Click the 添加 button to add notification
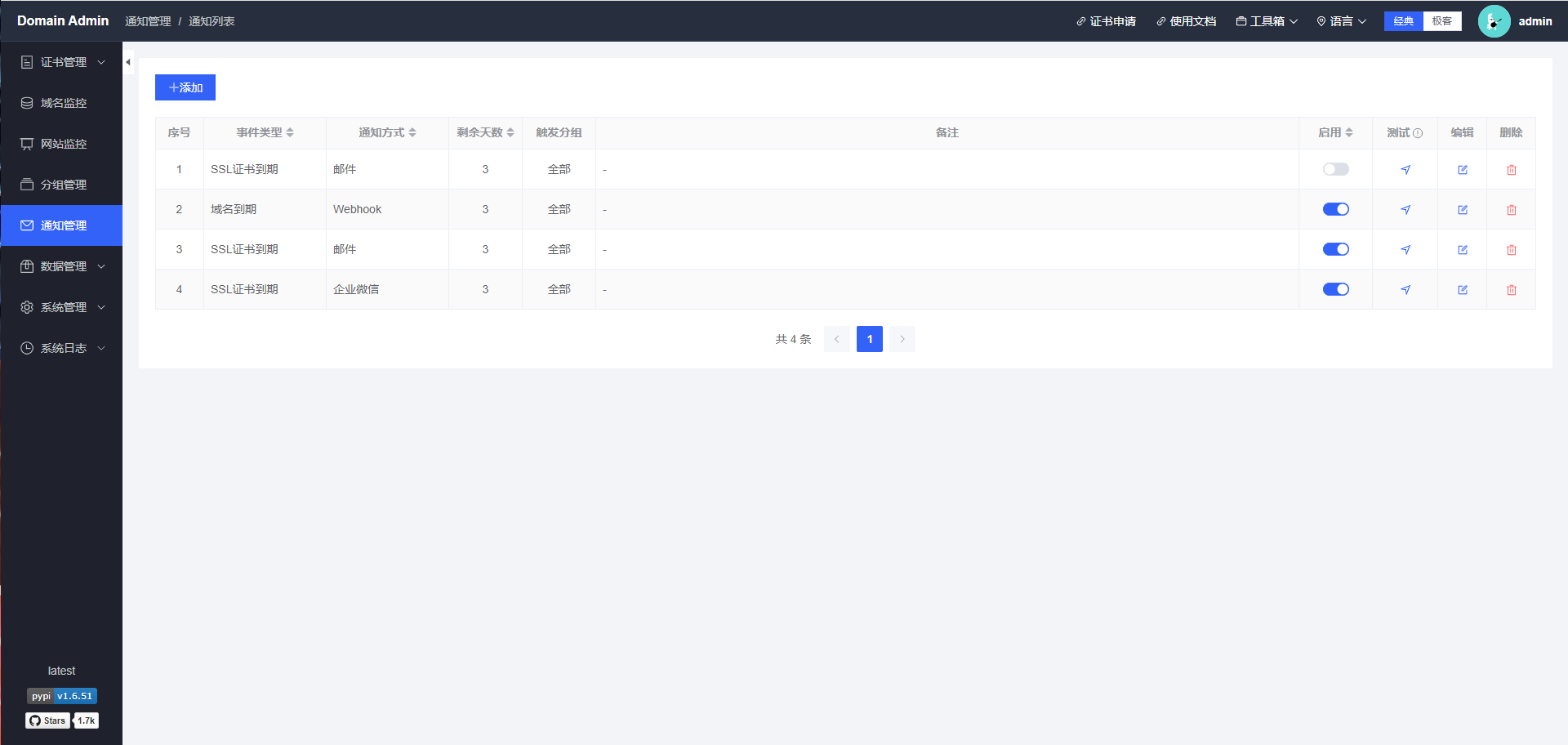Viewport: 1568px width, 745px height. (x=185, y=87)
